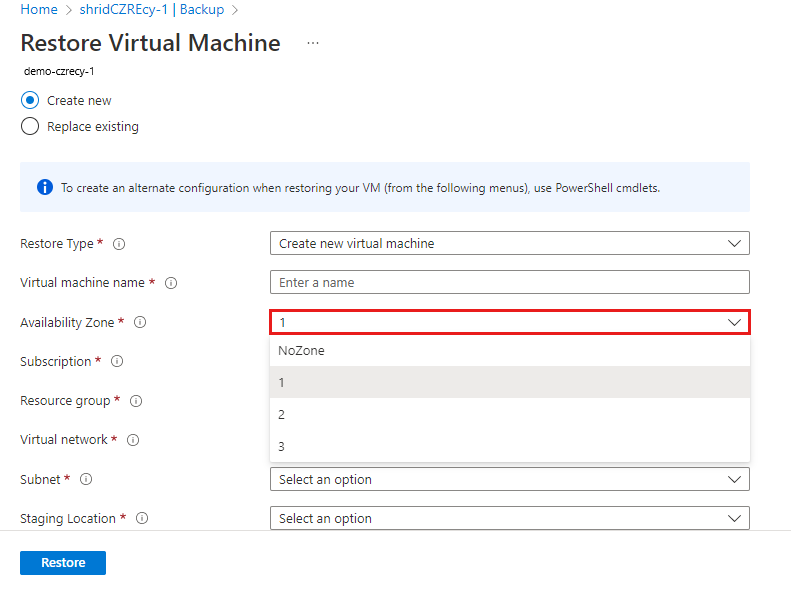Image resolution: width=791 pixels, height=589 pixels.
Task: Select the Create new radio button
Action: (x=30, y=100)
